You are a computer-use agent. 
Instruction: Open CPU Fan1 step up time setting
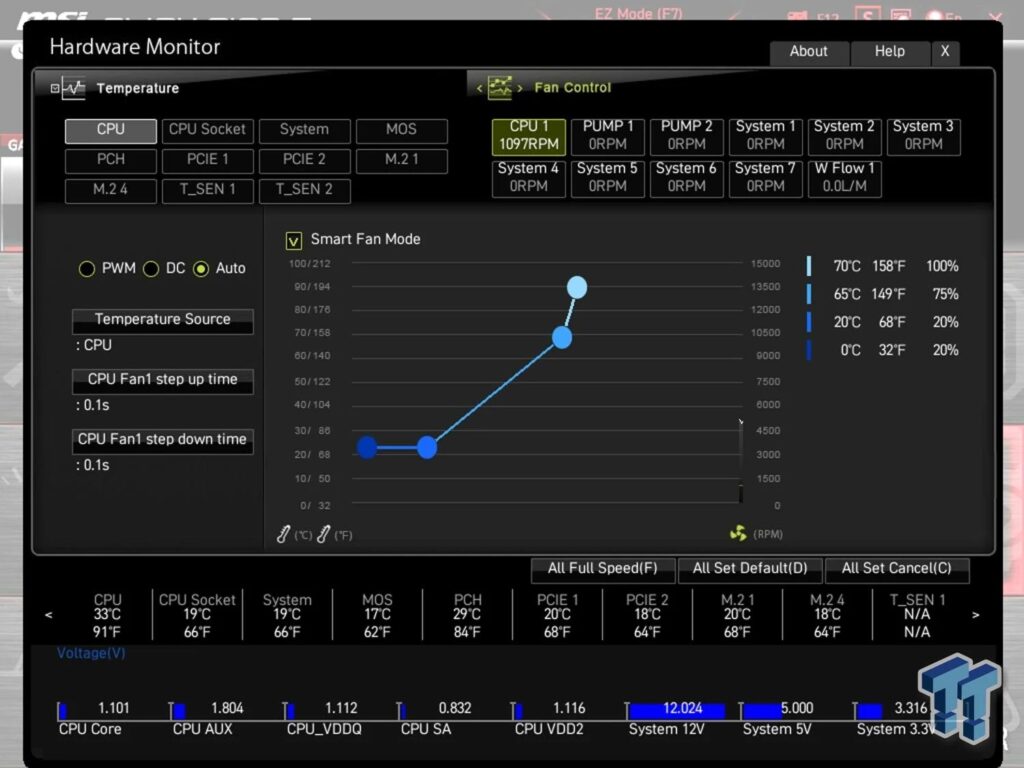(163, 381)
